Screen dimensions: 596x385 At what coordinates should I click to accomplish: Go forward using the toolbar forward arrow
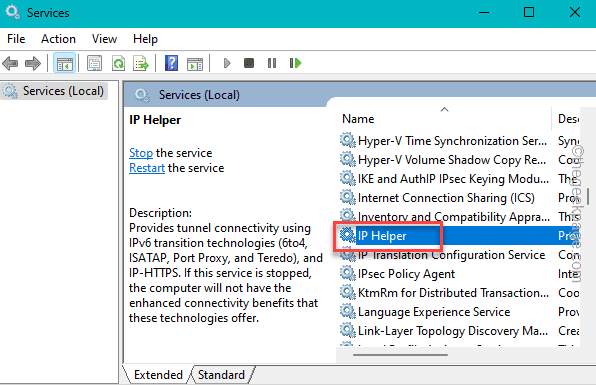(33, 63)
